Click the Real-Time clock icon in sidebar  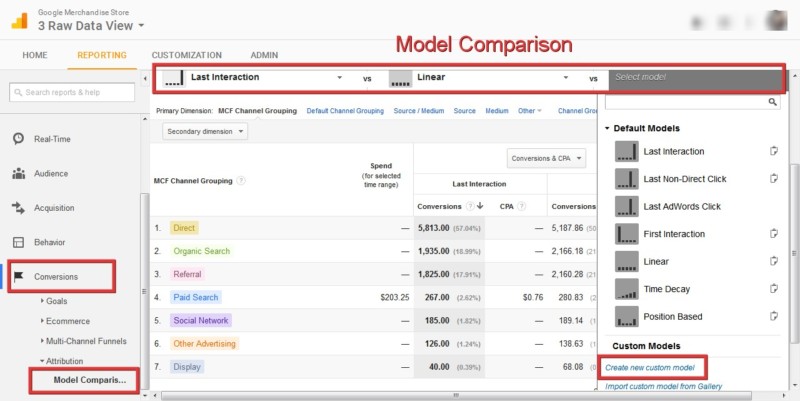point(19,139)
